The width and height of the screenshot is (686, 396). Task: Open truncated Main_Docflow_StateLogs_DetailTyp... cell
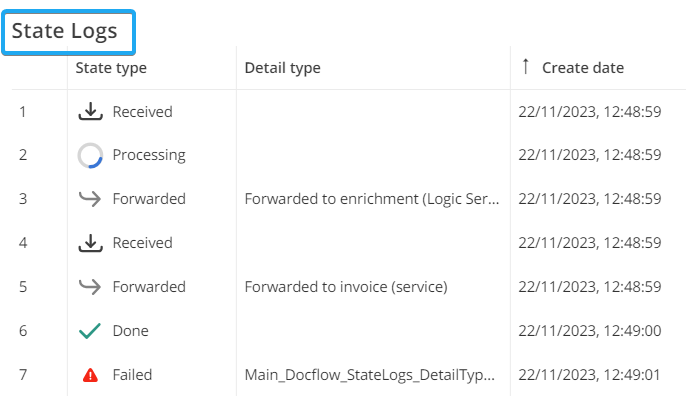[370, 375]
